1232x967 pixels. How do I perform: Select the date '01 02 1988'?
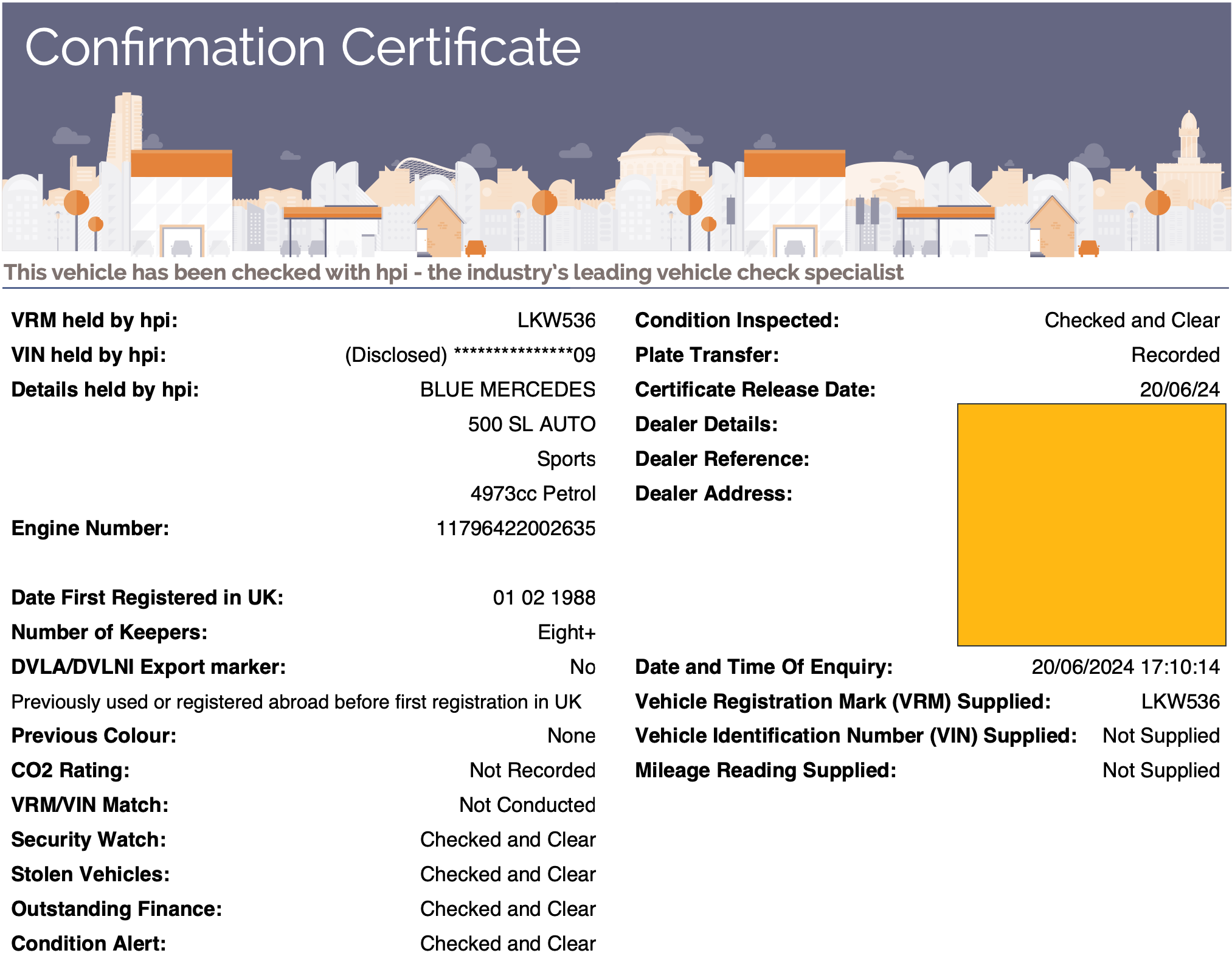pos(544,598)
